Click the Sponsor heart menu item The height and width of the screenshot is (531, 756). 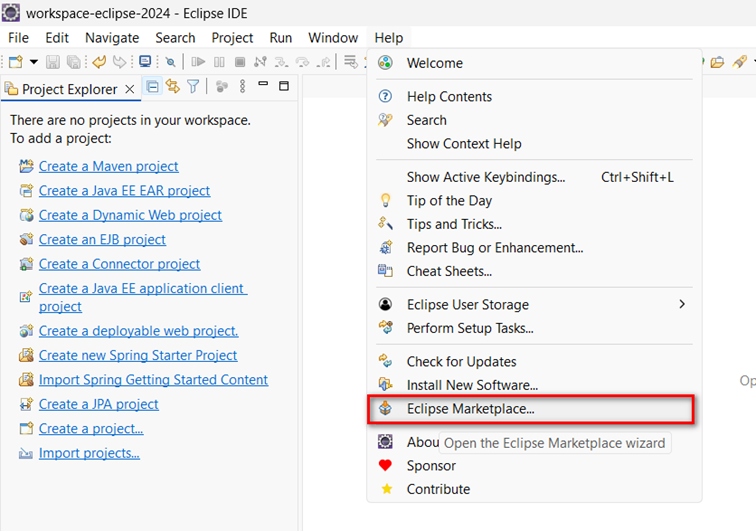click(431, 465)
